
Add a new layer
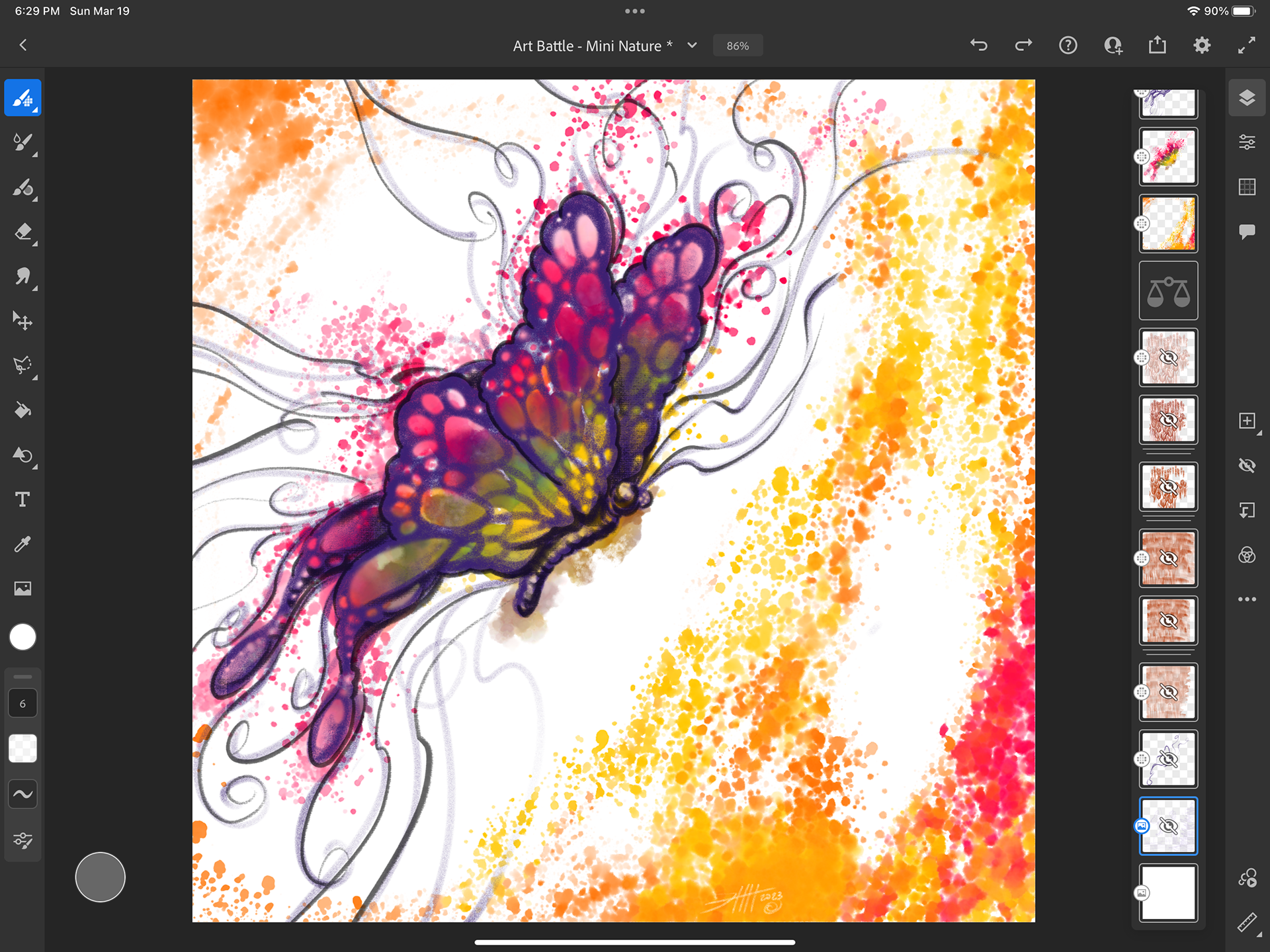click(x=1247, y=421)
